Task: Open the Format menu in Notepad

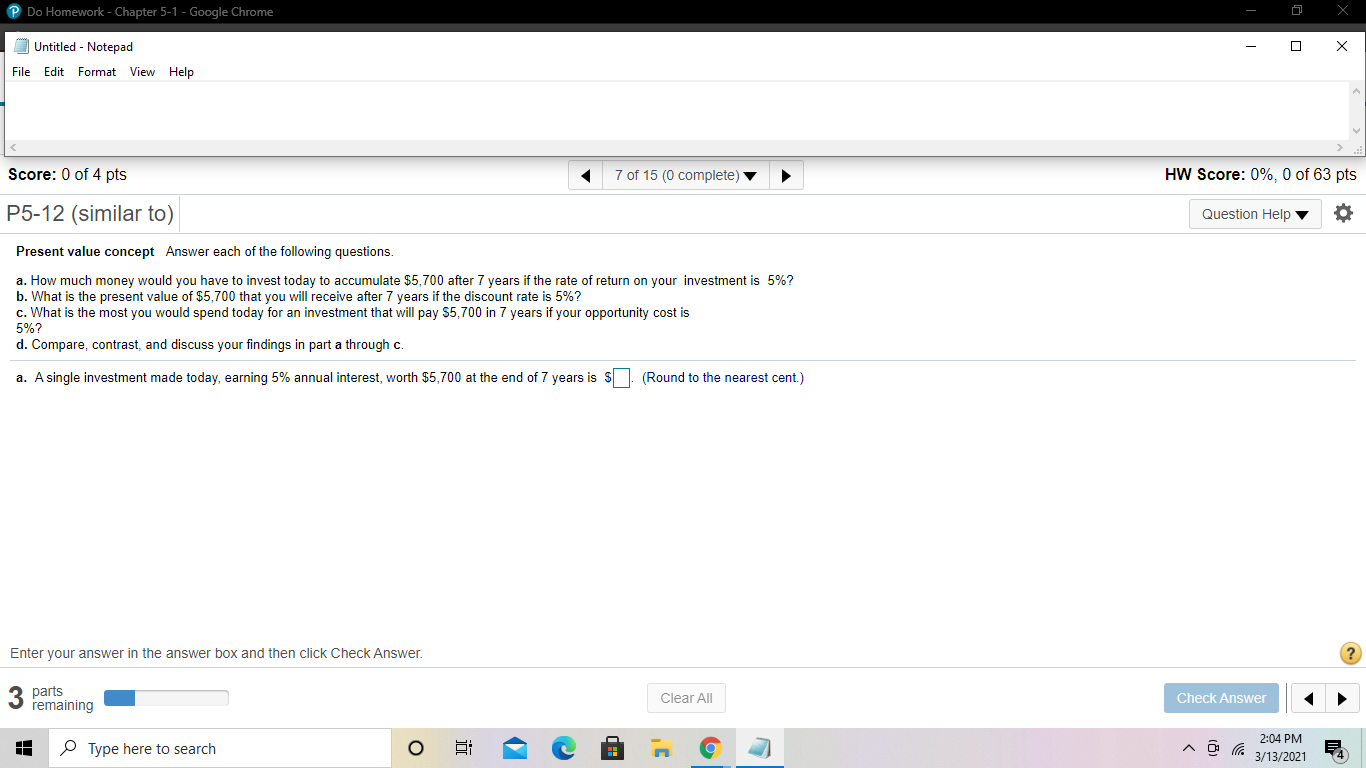Action: (96, 71)
